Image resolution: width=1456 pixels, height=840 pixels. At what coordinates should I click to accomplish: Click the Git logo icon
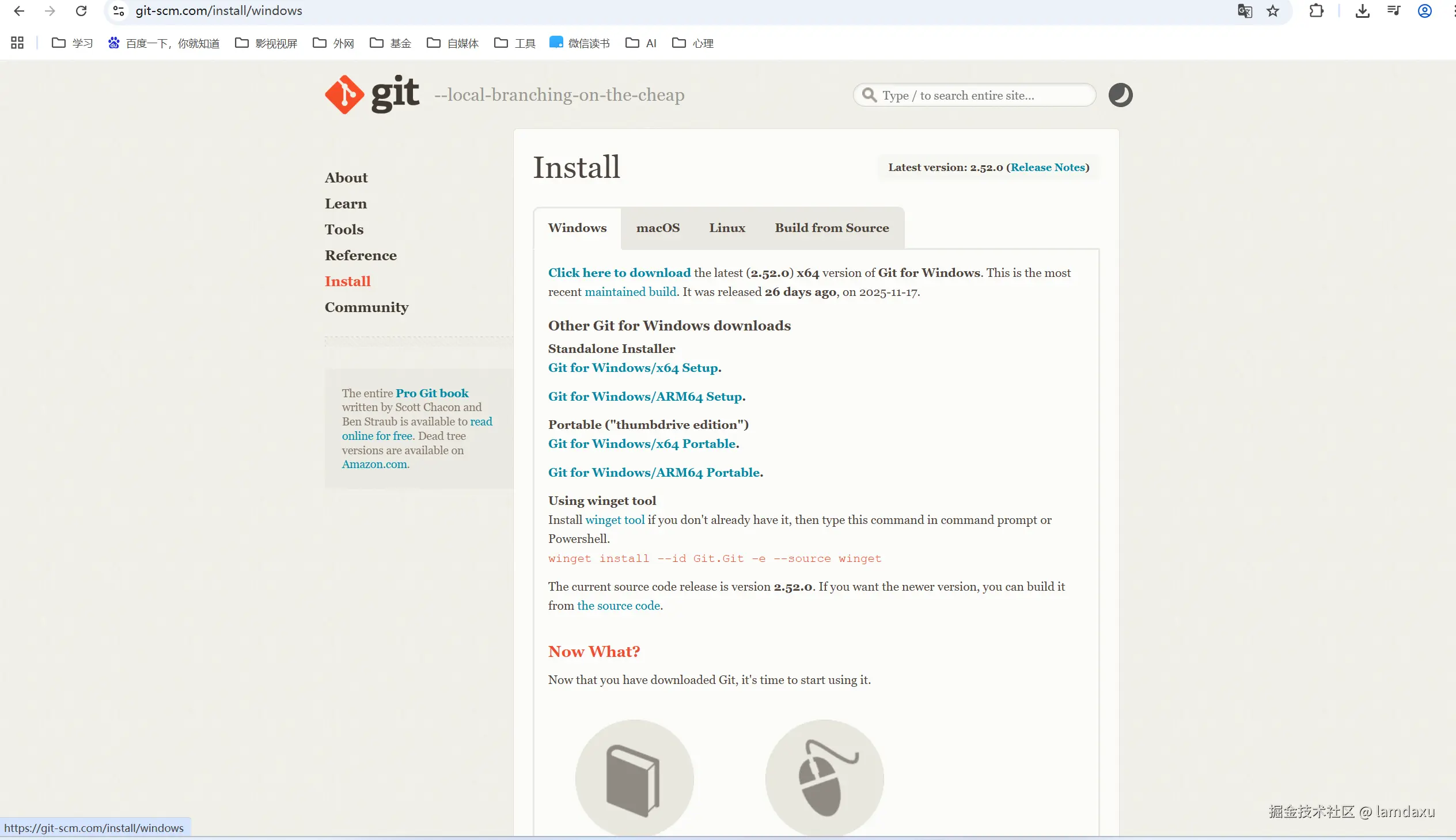pyautogui.click(x=344, y=94)
